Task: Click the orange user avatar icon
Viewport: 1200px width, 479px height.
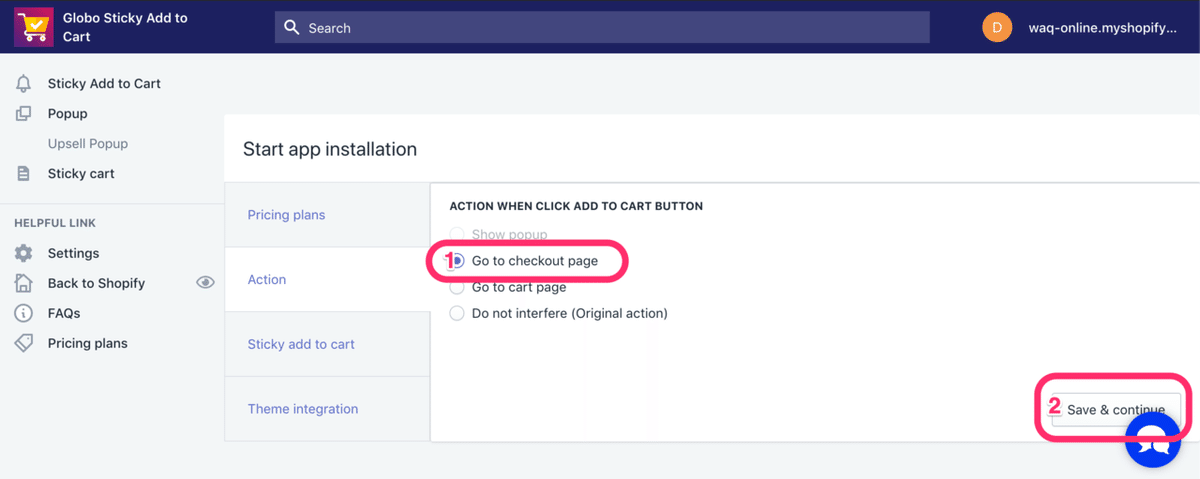Action: (x=997, y=28)
